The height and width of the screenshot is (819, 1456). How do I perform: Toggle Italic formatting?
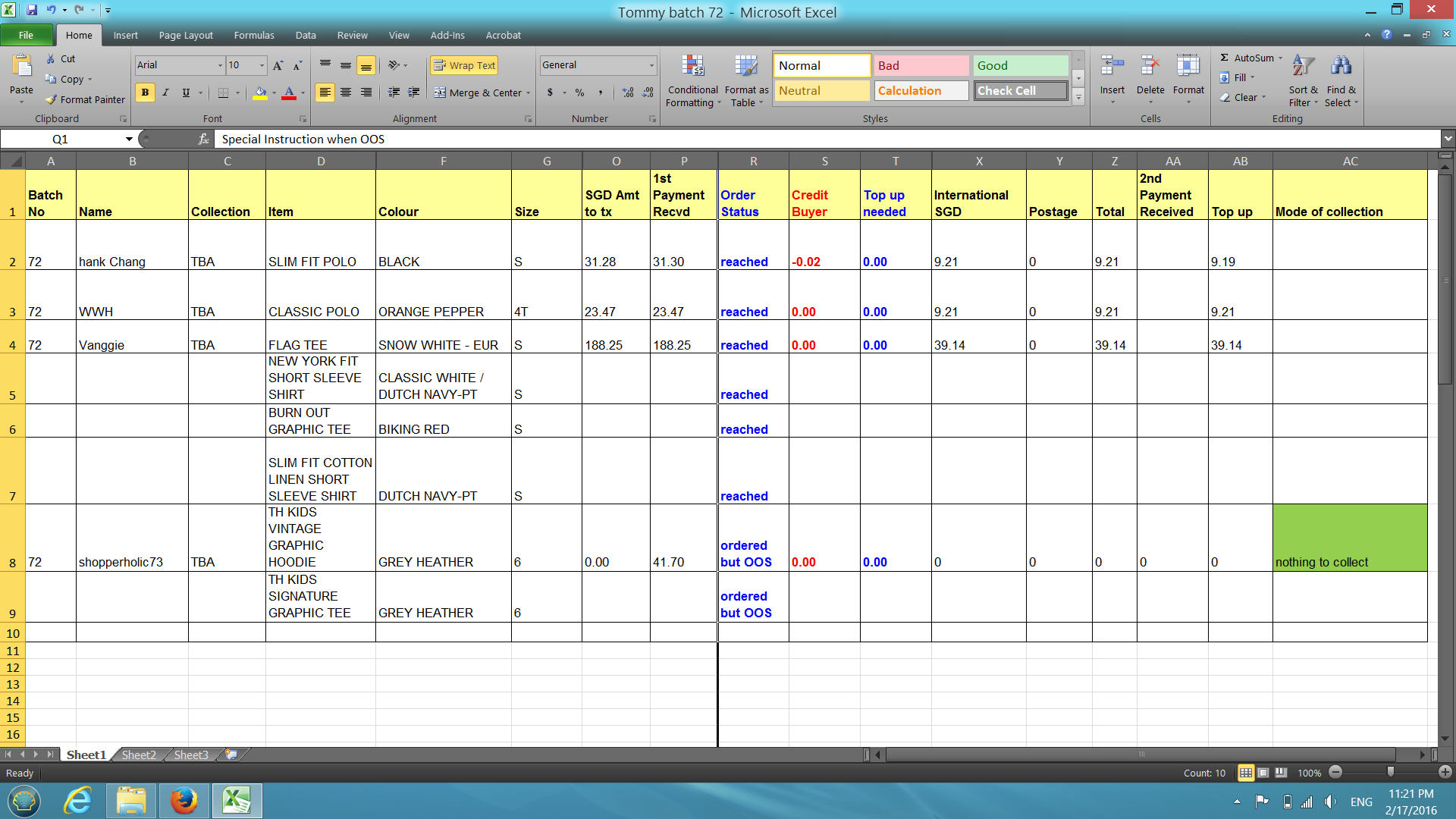[165, 93]
